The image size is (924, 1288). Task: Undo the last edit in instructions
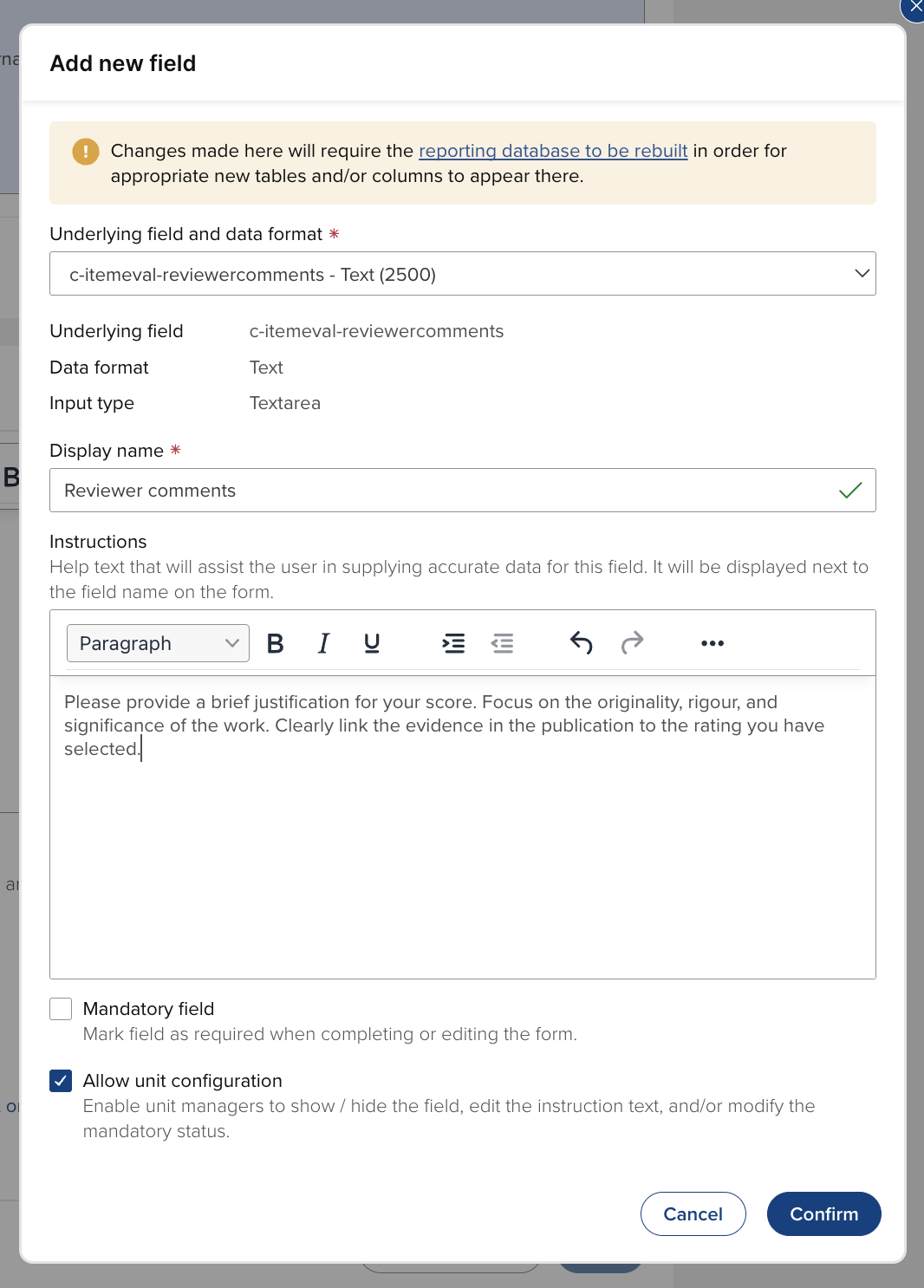pos(581,643)
